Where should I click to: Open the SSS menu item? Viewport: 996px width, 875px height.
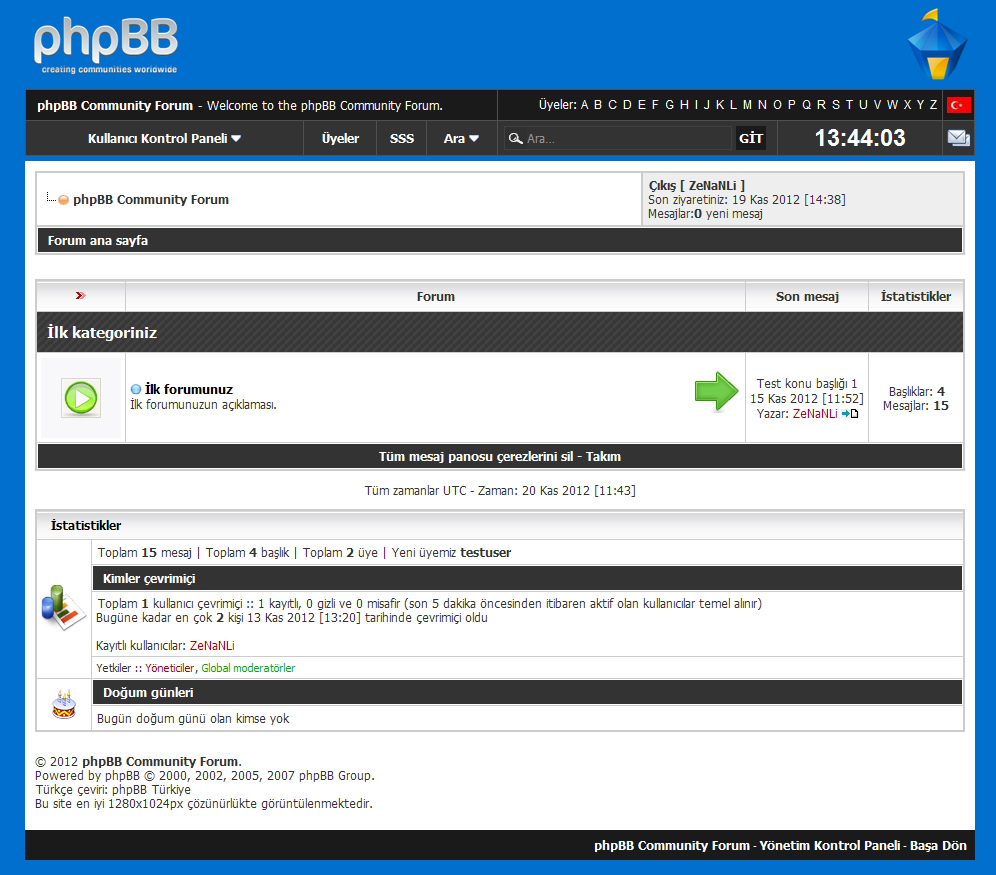pos(401,138)
